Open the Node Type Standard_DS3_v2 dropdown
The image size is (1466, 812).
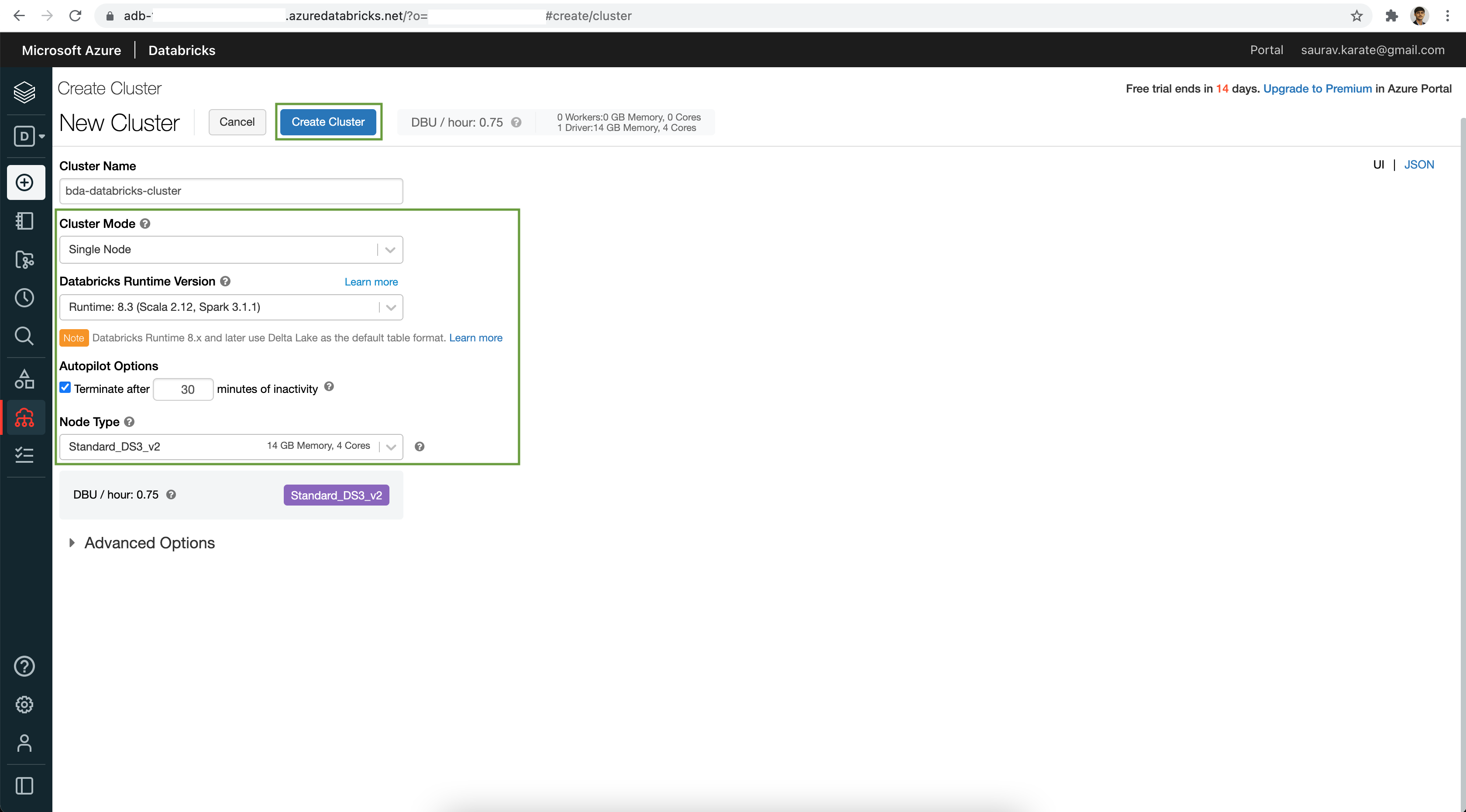click(231, 447)
